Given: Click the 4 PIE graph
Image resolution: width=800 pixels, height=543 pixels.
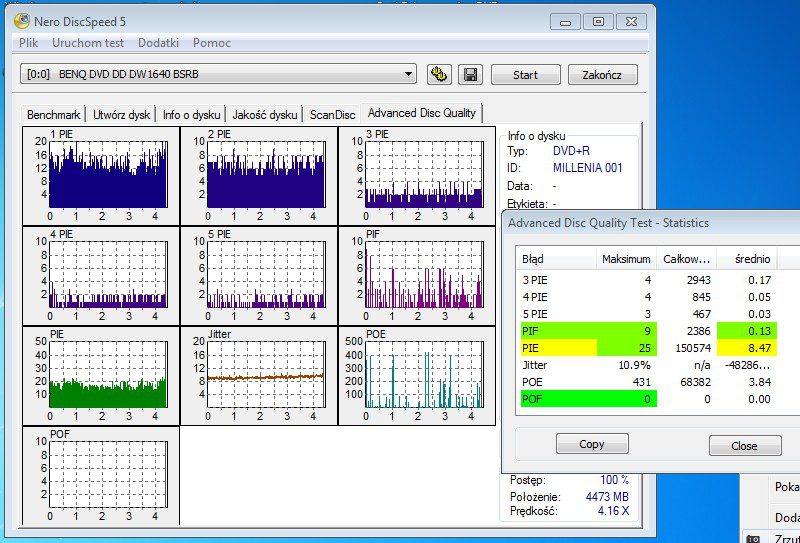Looking at the screenshot, I should coord(101,276).
